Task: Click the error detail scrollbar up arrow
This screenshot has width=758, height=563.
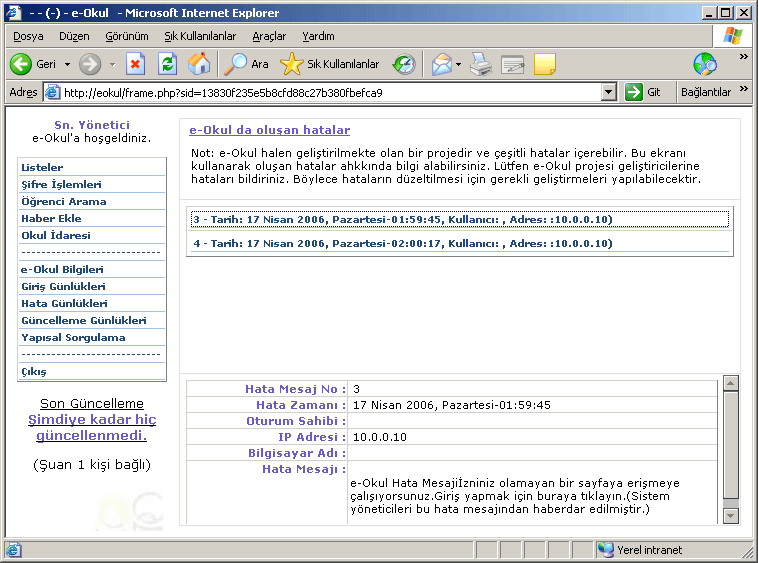Action: coord(730,383)
